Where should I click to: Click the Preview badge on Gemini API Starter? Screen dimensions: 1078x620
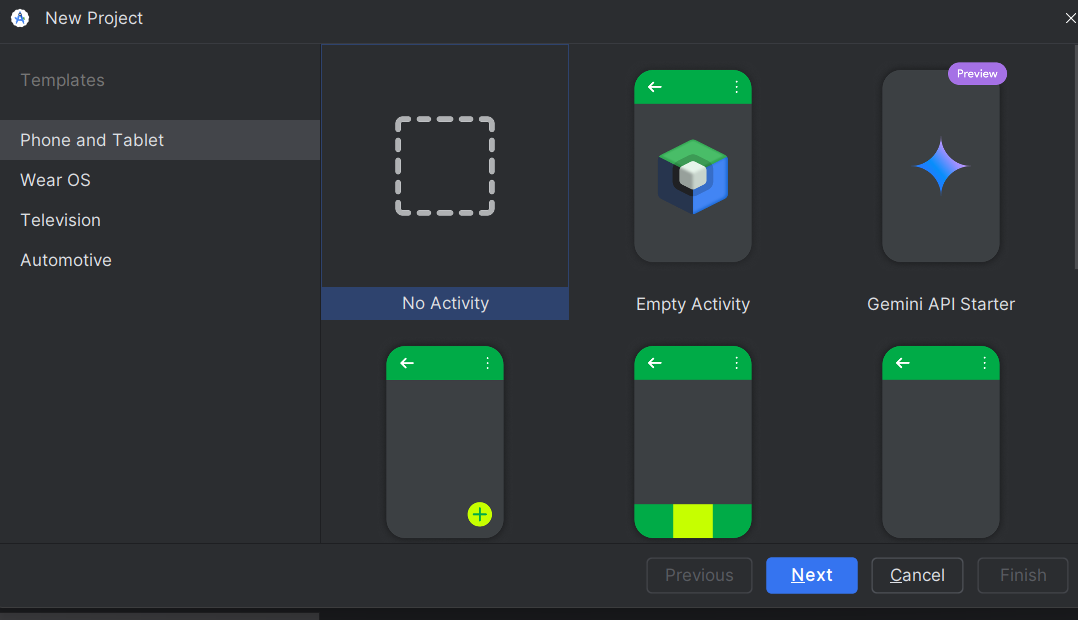(x=977, y=74)
